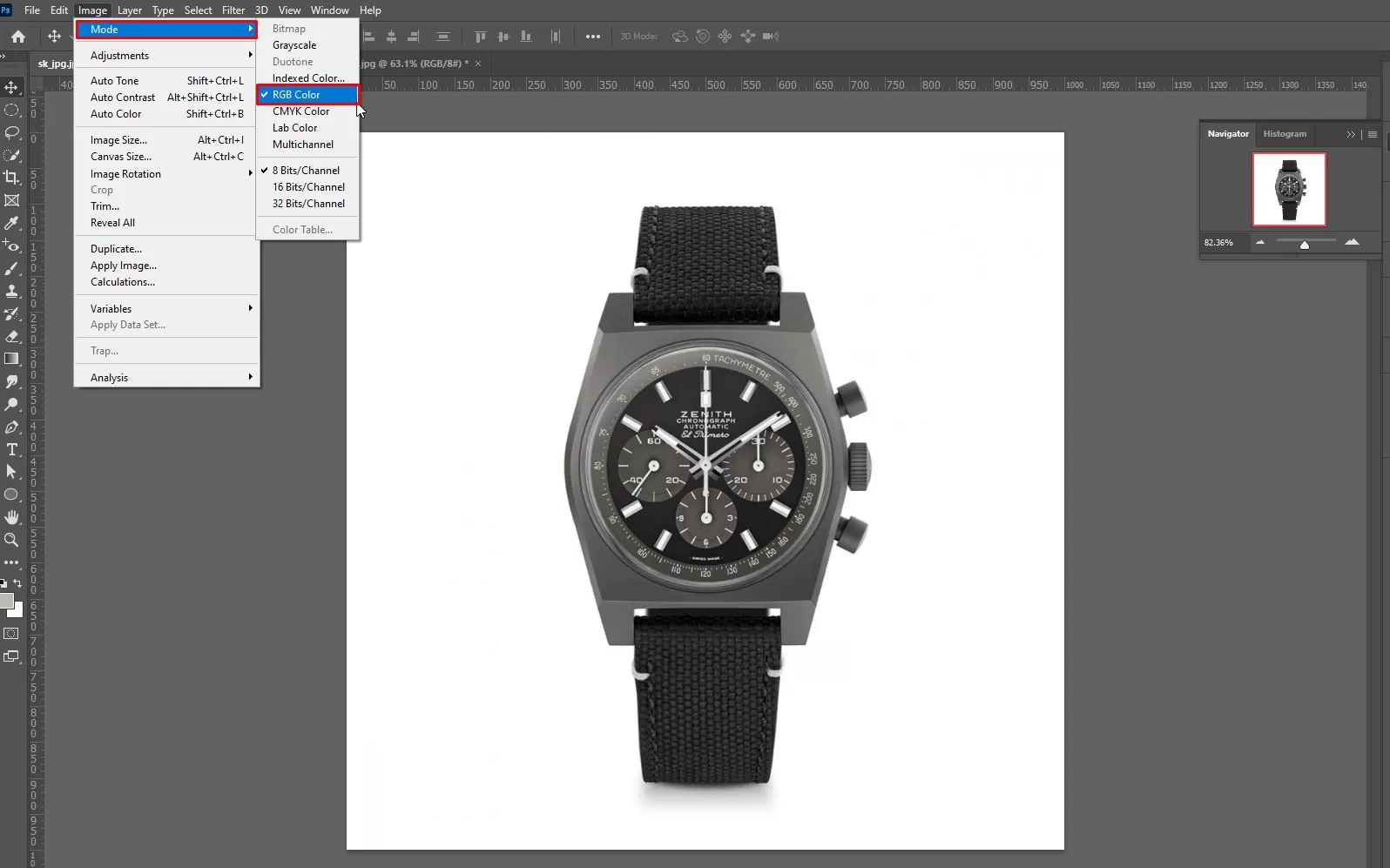
Task: Click the 3D rotate mode icon
Action: (680, 37)
